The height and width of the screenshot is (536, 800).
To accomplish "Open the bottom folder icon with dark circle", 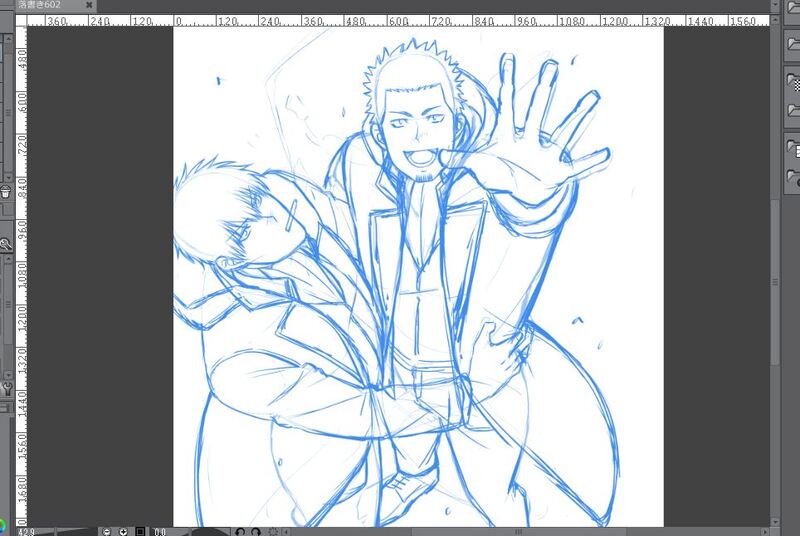I will pyautogui.click(x=793, y=178).
